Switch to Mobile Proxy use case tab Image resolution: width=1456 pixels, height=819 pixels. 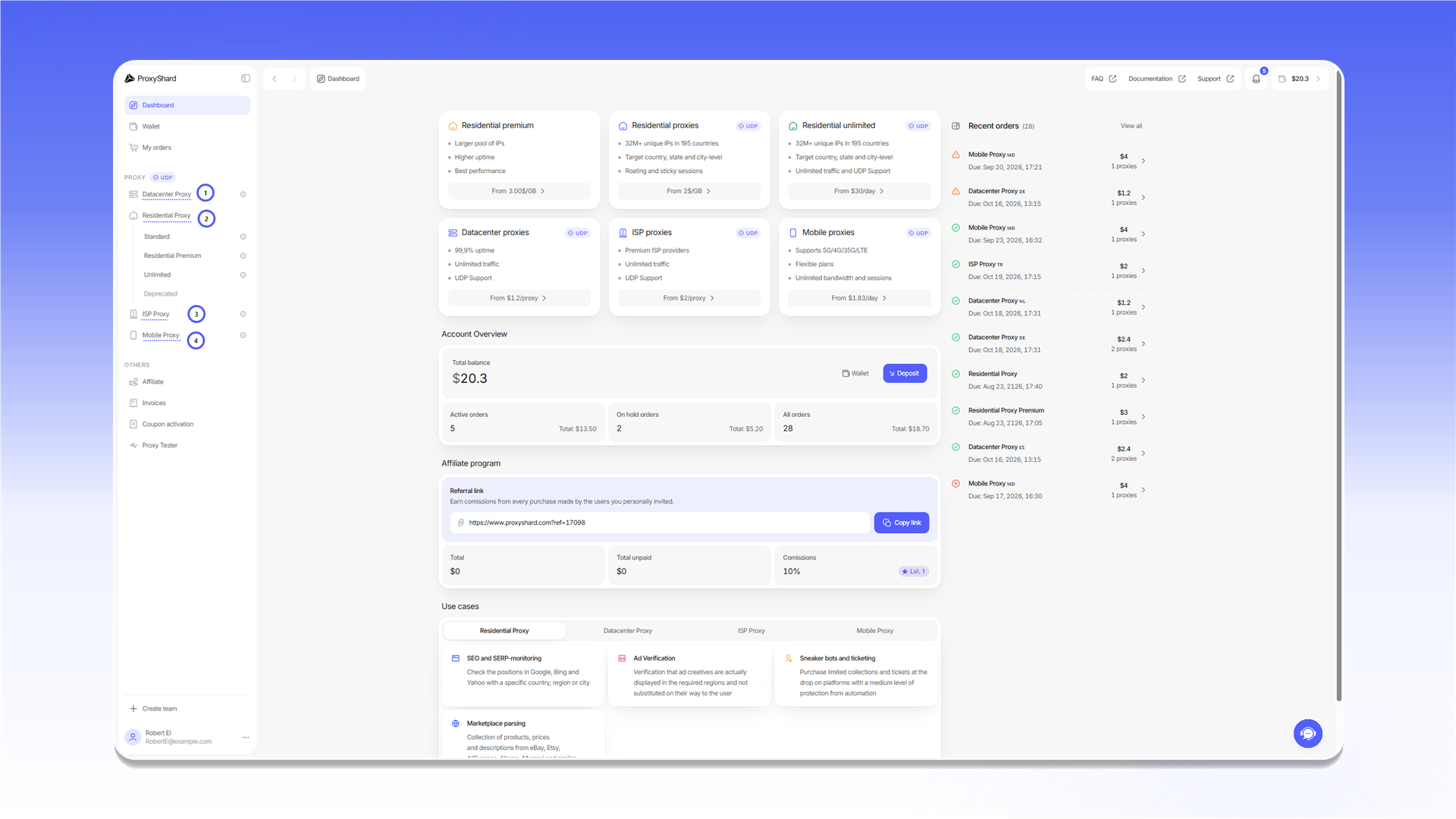click(x=874, y=631)
